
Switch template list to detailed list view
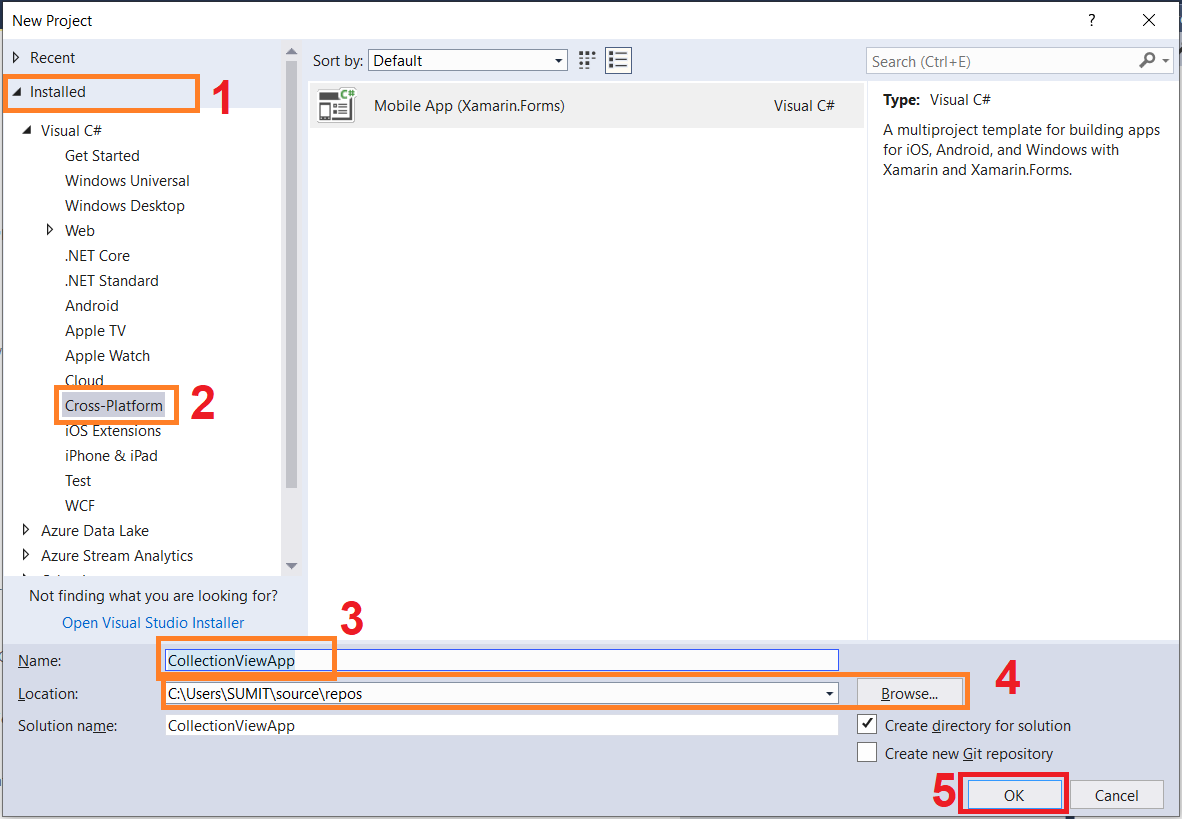618,60
